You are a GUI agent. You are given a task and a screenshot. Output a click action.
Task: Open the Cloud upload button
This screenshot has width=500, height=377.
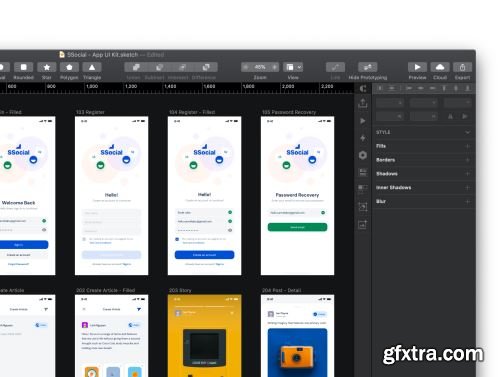tap(440, 67)
